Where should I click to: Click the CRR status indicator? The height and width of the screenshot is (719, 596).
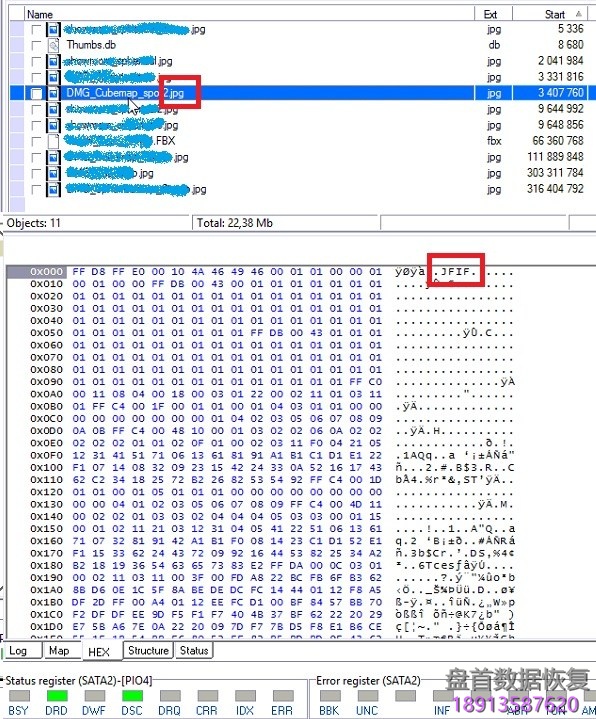[x=208, y=696]
